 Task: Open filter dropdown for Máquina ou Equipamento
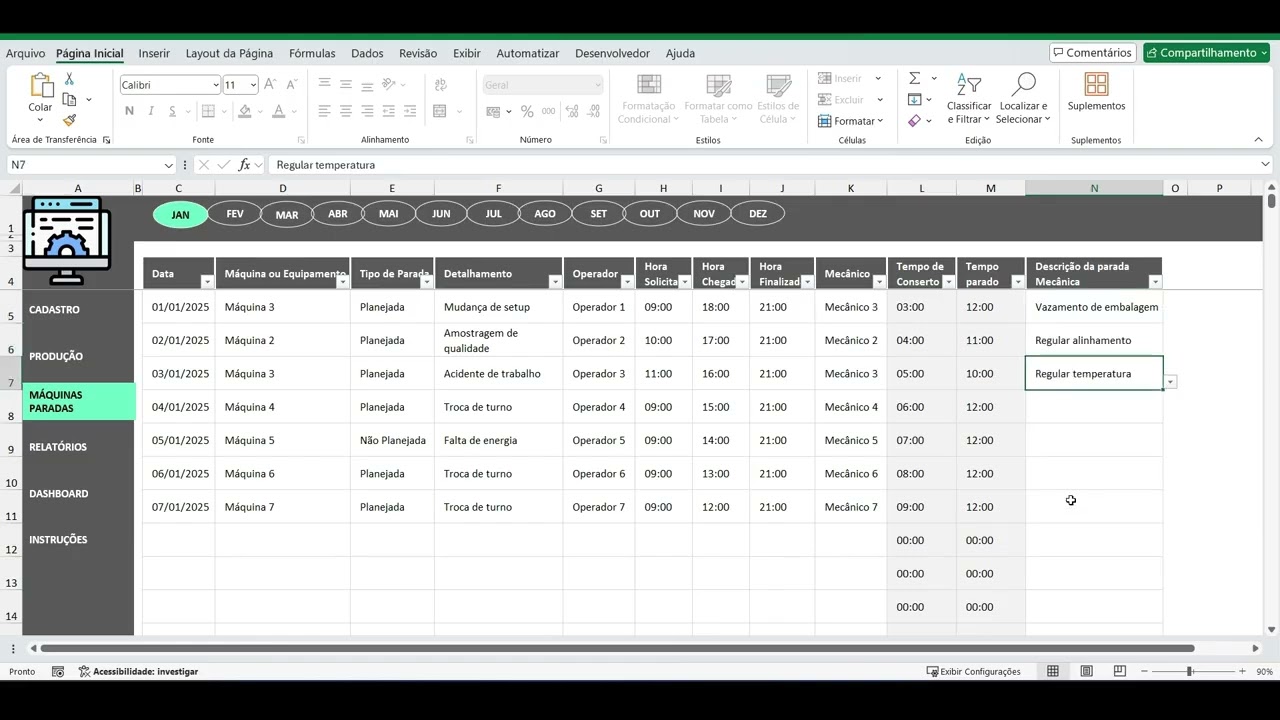(x=342, y=282)
